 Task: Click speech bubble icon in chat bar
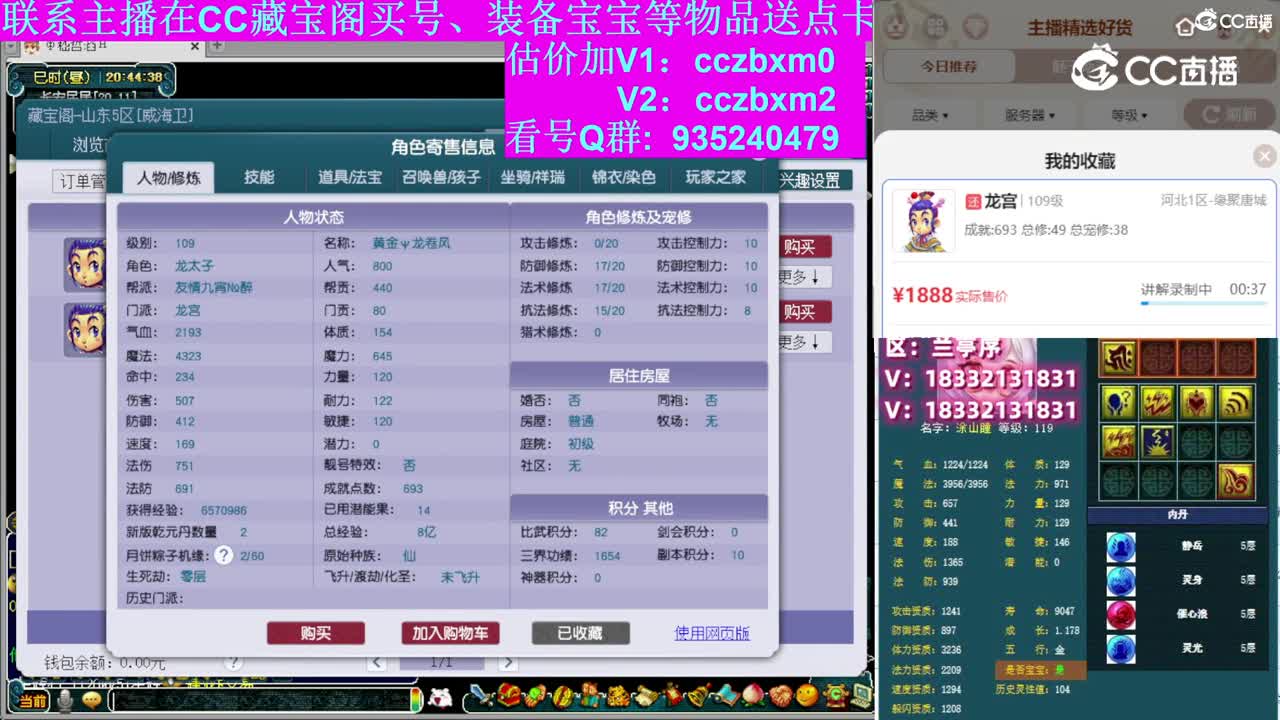(x=91, y=701)
